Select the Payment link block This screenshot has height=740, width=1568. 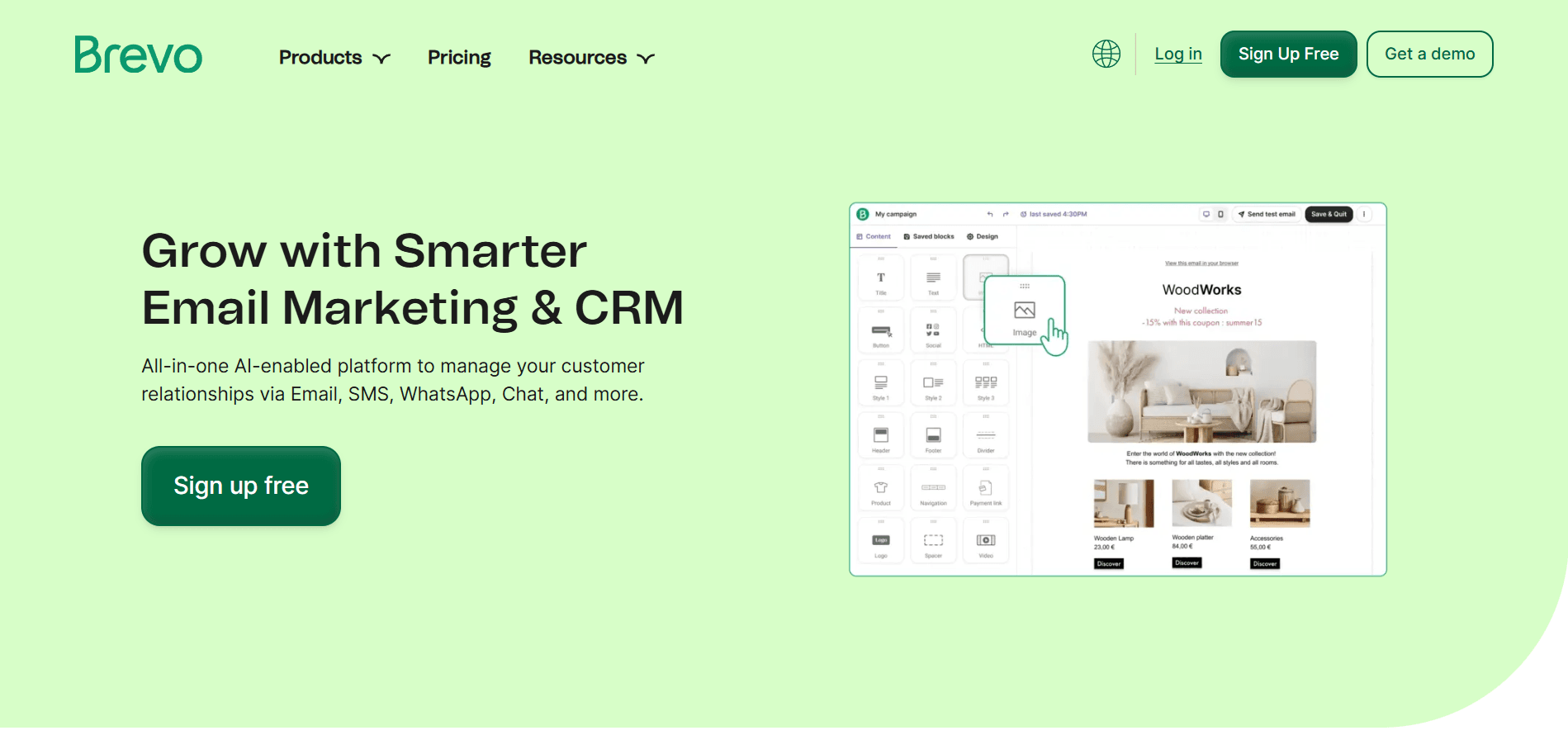pyautogui.click(x=986, y=489)
